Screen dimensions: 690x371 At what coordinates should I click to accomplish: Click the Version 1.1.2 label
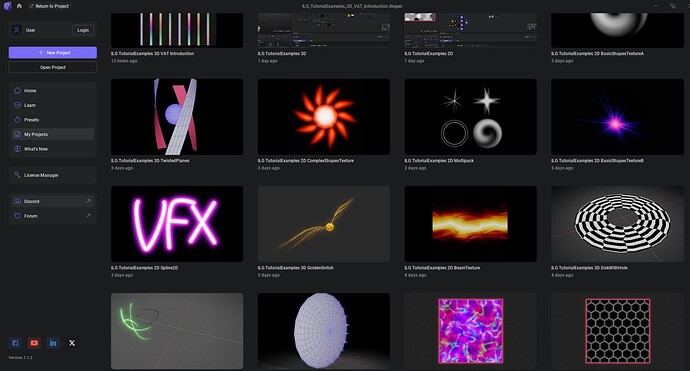[x=21, y=357]
